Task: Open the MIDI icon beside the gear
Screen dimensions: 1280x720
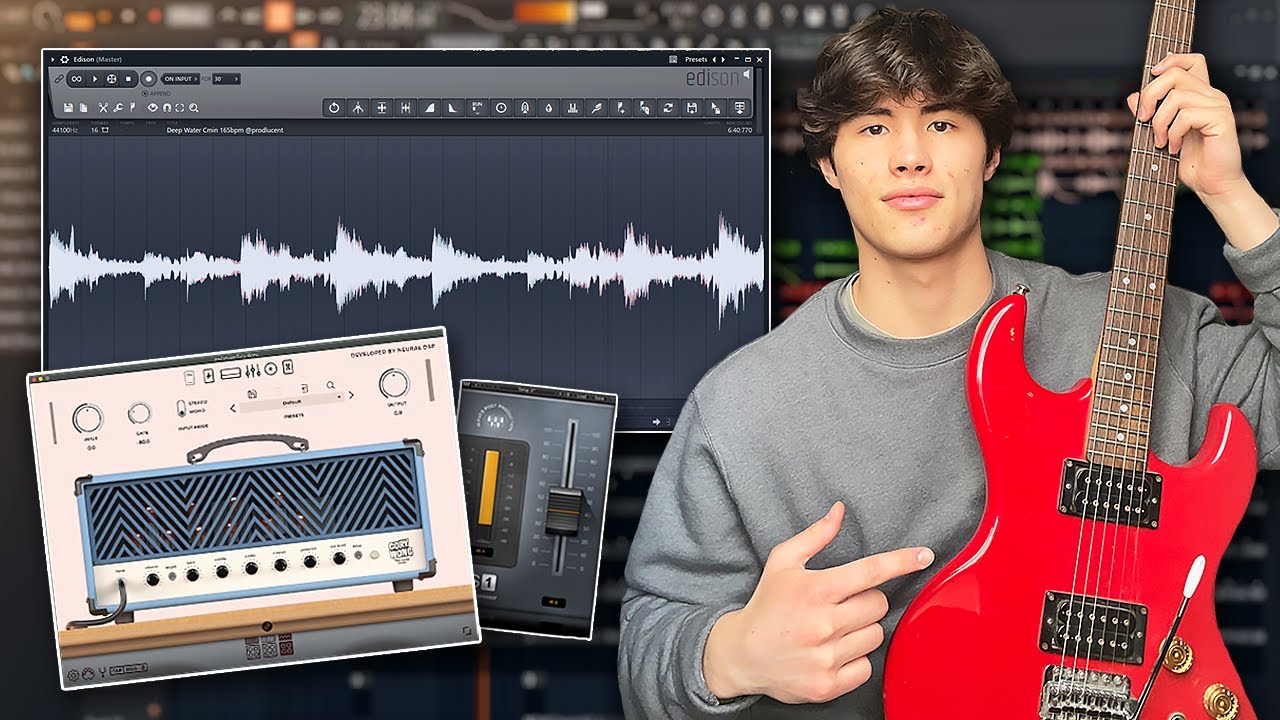Action: coord(88,674)
